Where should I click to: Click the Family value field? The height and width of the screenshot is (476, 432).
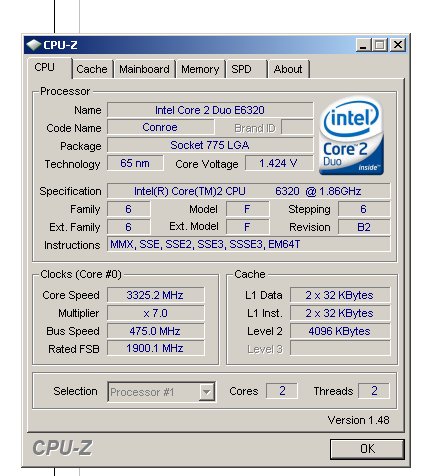tap(129, 209)
